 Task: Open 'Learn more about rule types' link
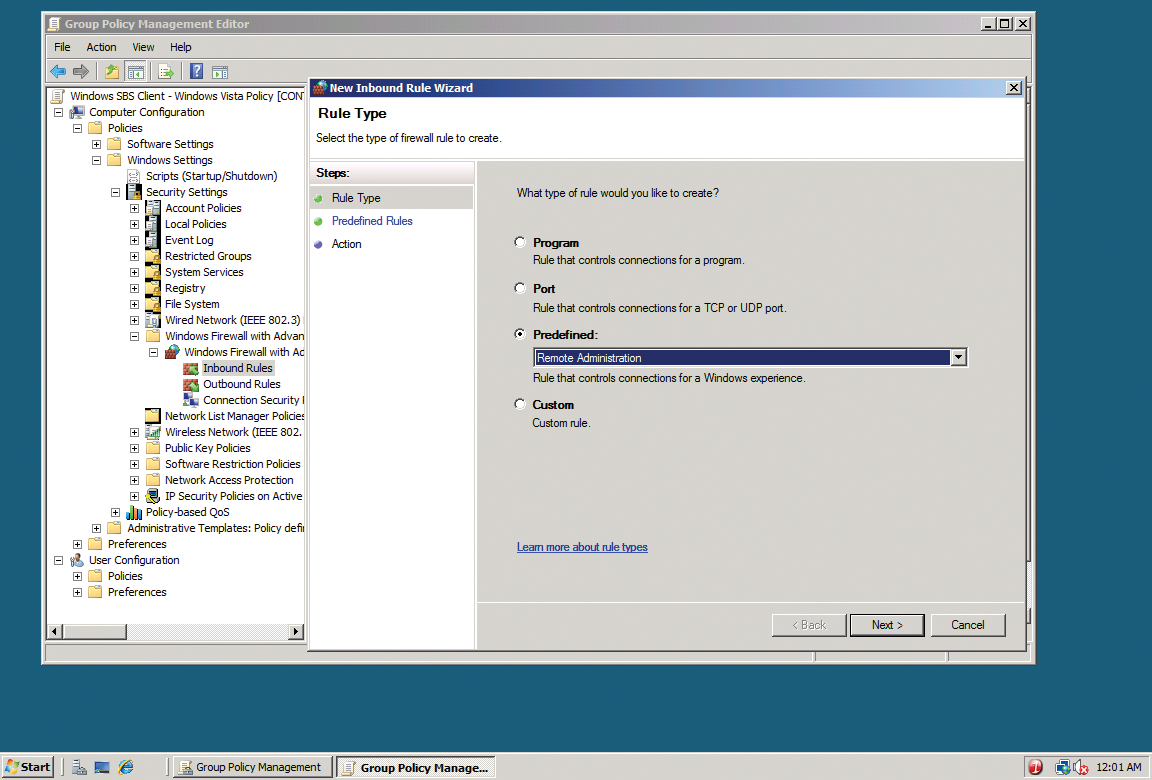click(x=582, y=547)
